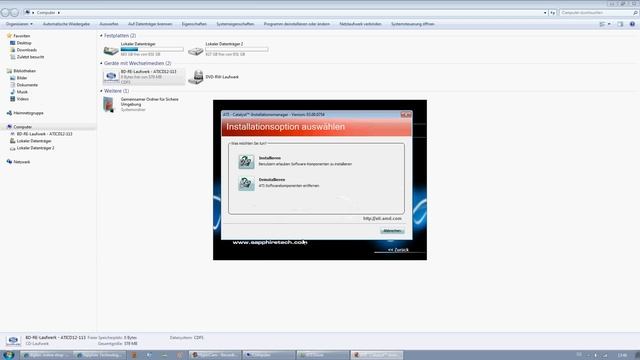Viewport: 640px width, 360px height.
Task: Close the Catalyst Installationsmanager dialog
Action: click(x=406, y=115)
